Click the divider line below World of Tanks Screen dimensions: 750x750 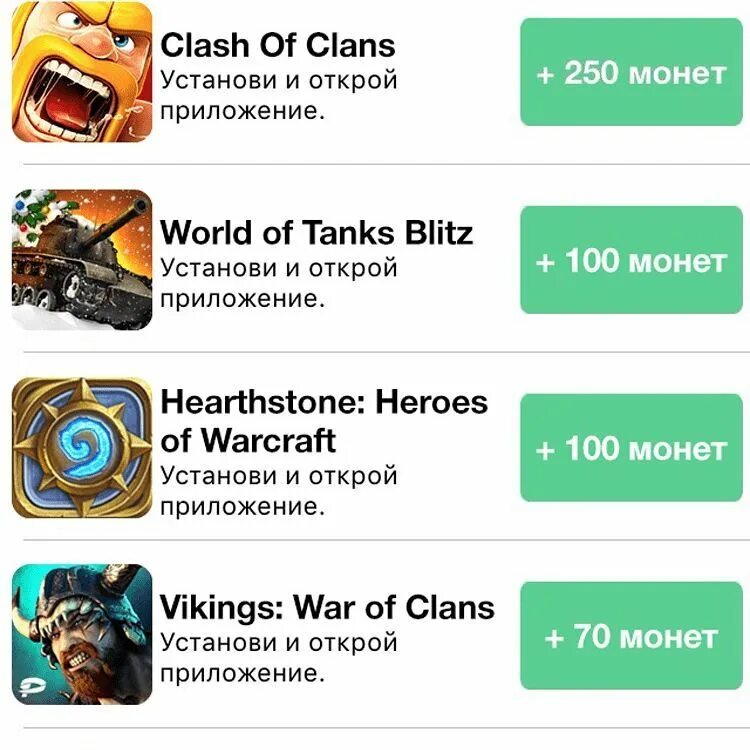(386, 352)
